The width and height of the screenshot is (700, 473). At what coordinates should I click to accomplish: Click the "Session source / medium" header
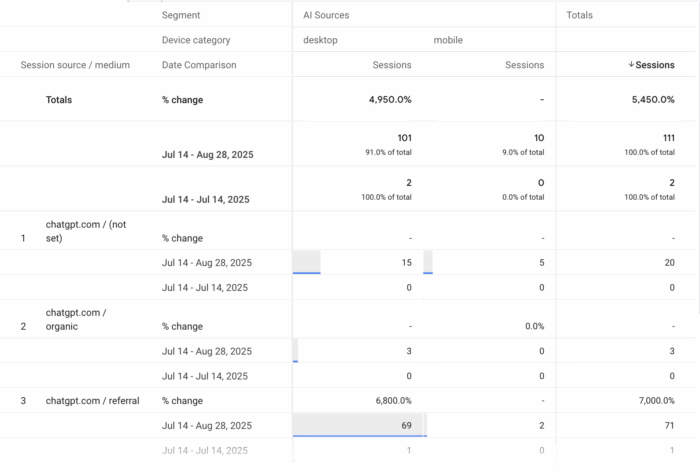[x=75, y=65]
